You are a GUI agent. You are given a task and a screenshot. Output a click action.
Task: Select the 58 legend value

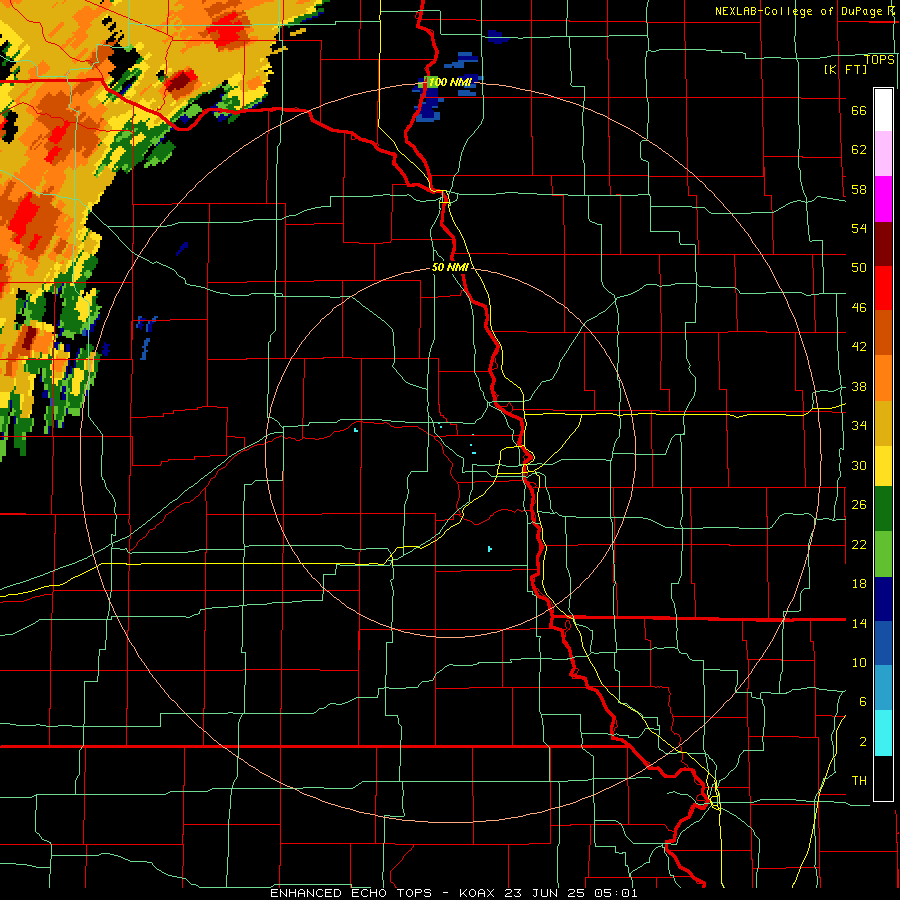859,189
